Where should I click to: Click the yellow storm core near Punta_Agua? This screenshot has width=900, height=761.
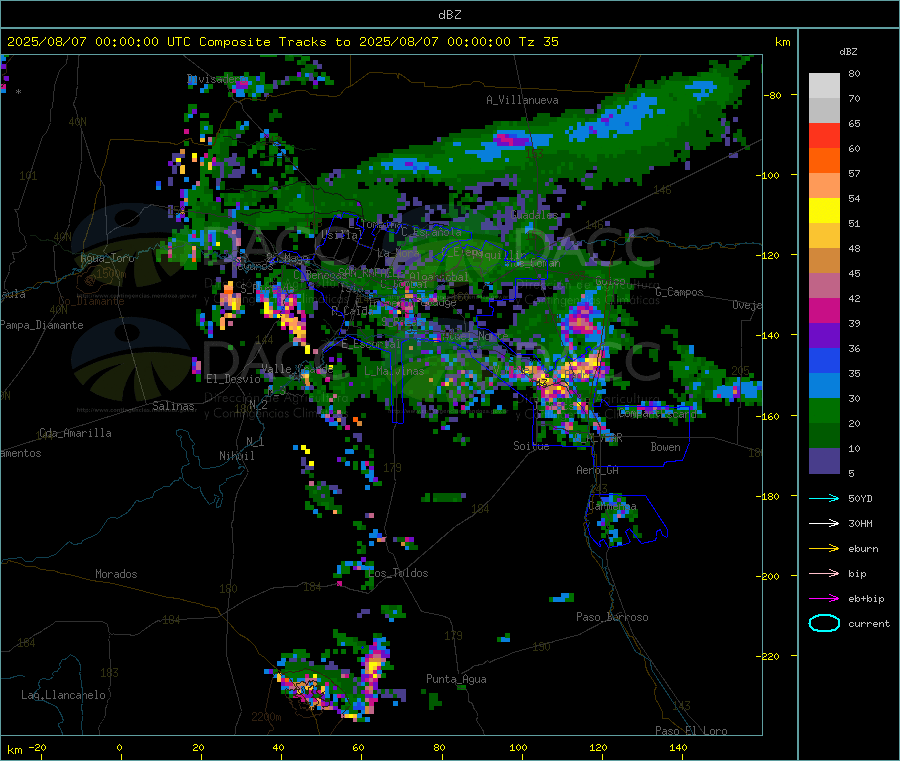[x=374, y=666]
